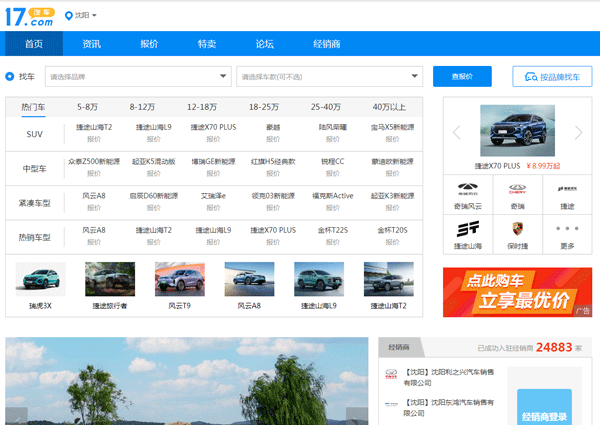This screenshot has height=425, width=600.
Task: Click the 更多 three-dots icon
Action: pyautogui.click(x=567, y=228)
